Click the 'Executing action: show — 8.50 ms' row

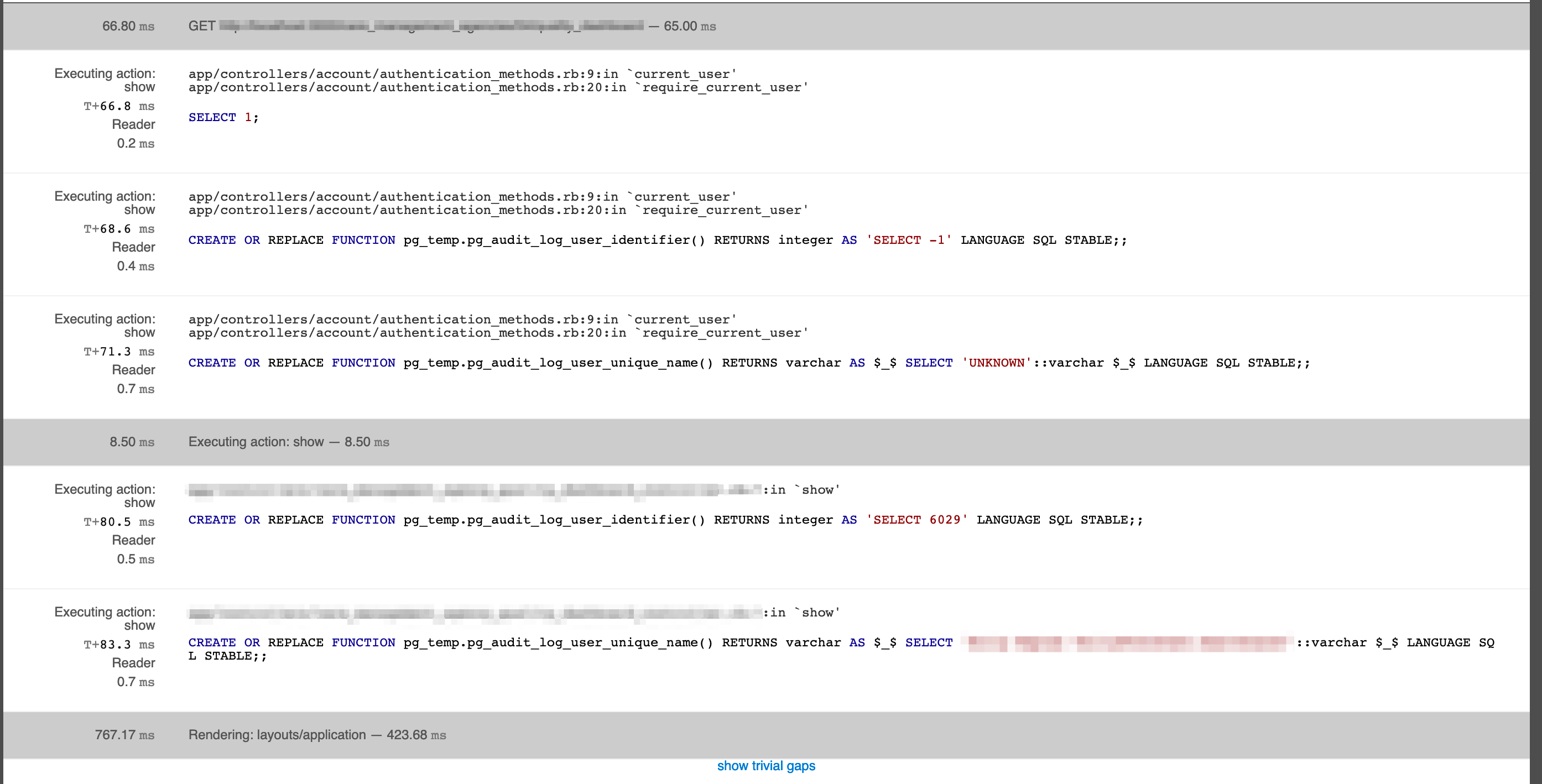pos(289,442)
